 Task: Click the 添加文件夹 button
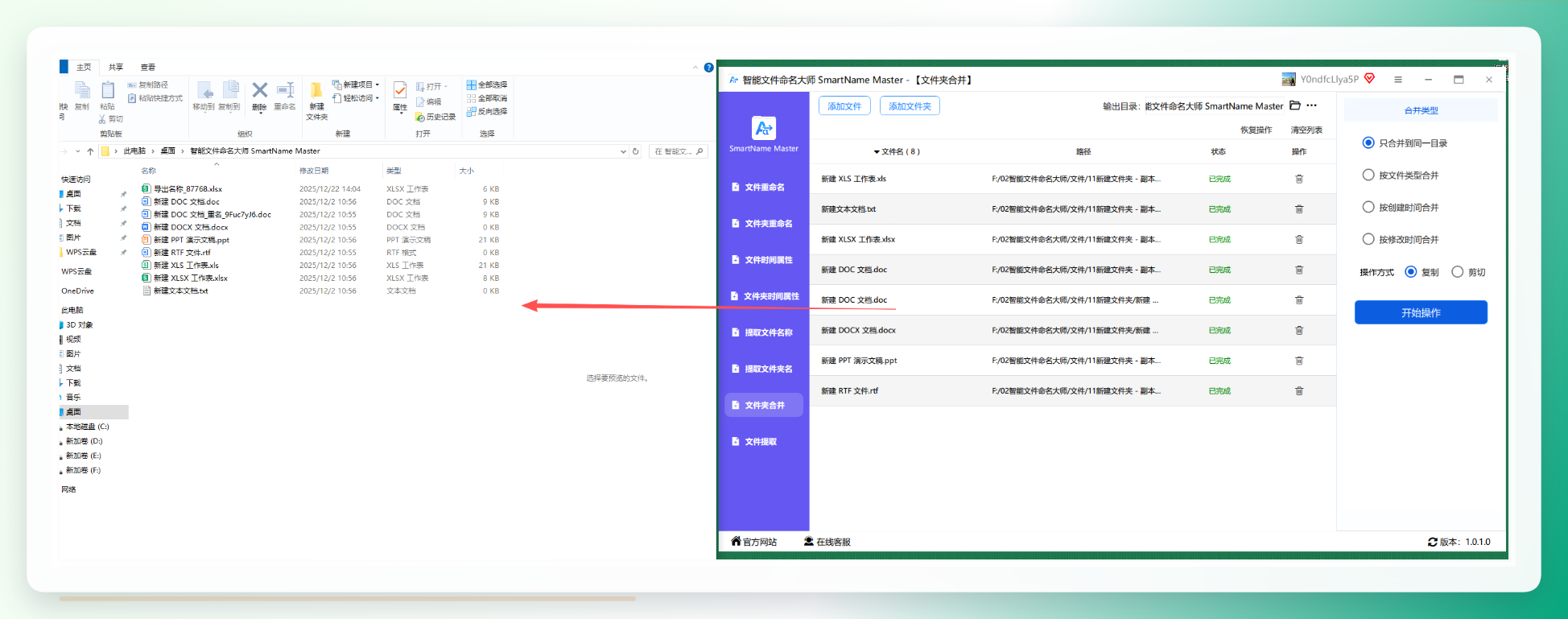[x=910, y=106]
